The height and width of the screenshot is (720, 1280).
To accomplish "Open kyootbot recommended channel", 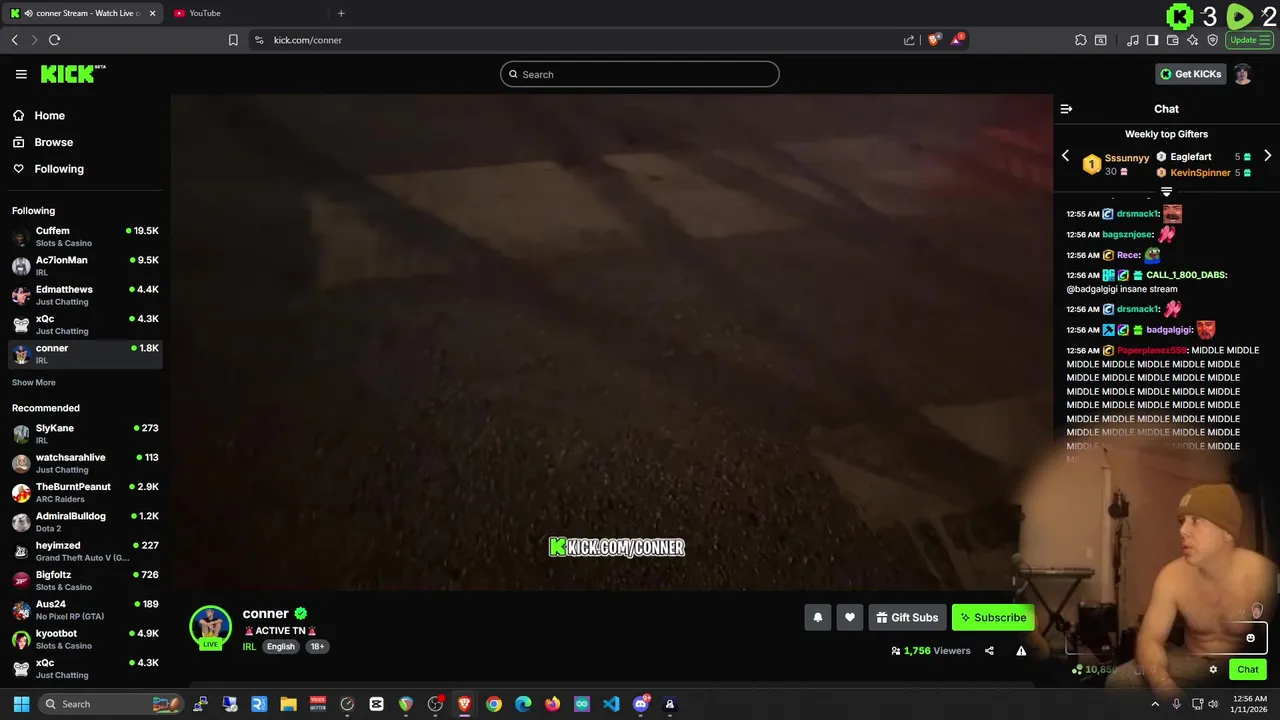I will point(85,639).
